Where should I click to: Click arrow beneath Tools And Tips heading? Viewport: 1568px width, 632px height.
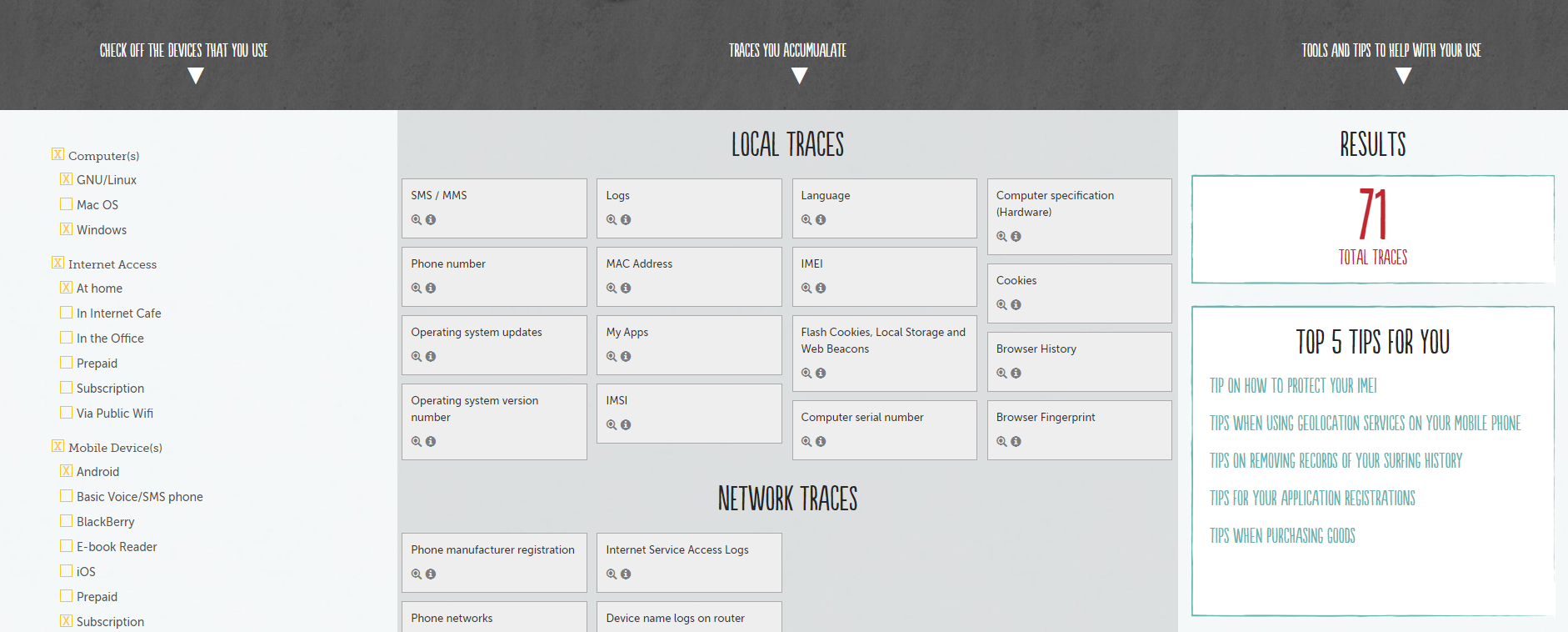click(x=1403, y=76)
